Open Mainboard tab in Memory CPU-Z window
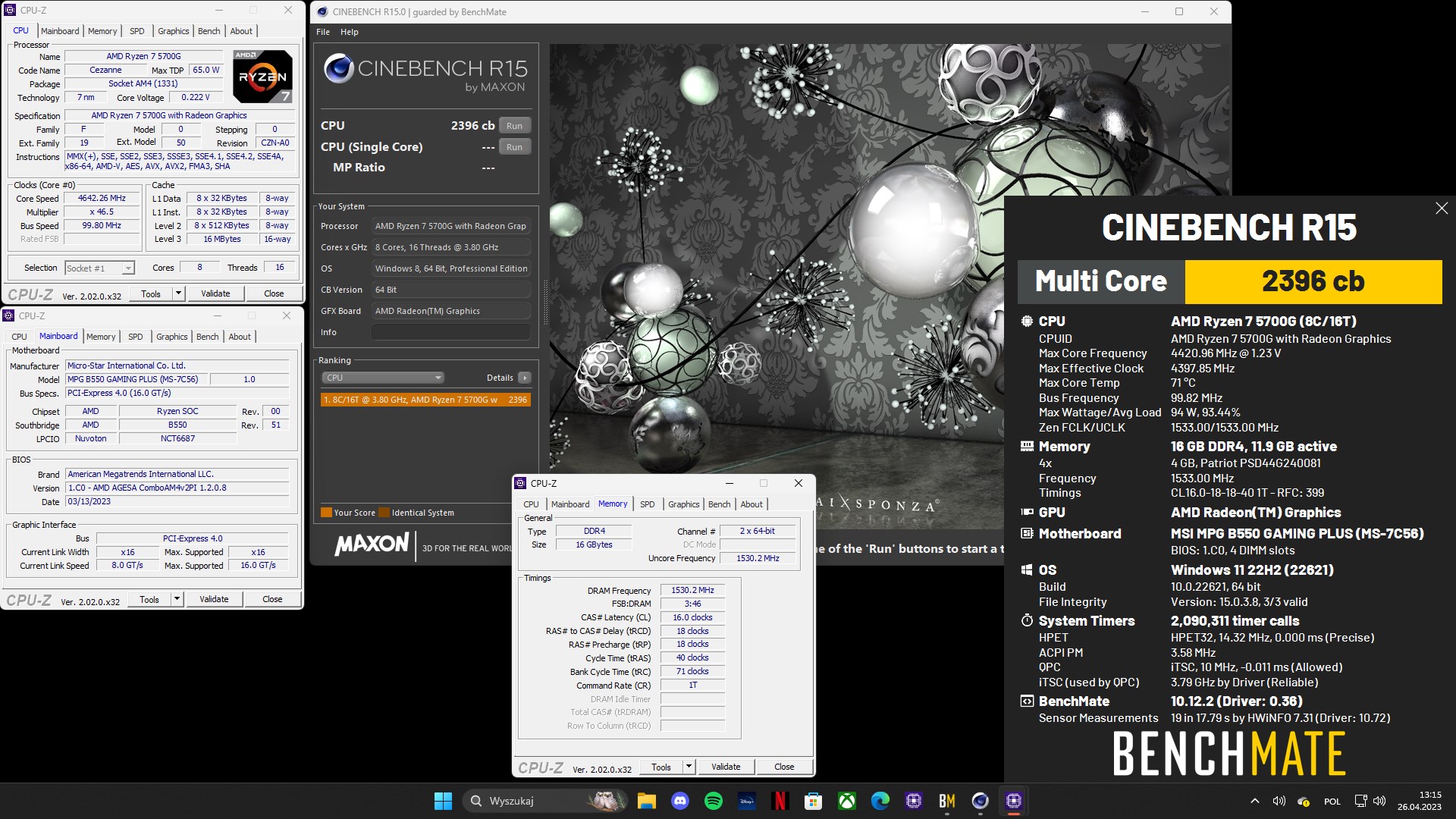The image size is (1456, 819). click(x=570, y=504)
